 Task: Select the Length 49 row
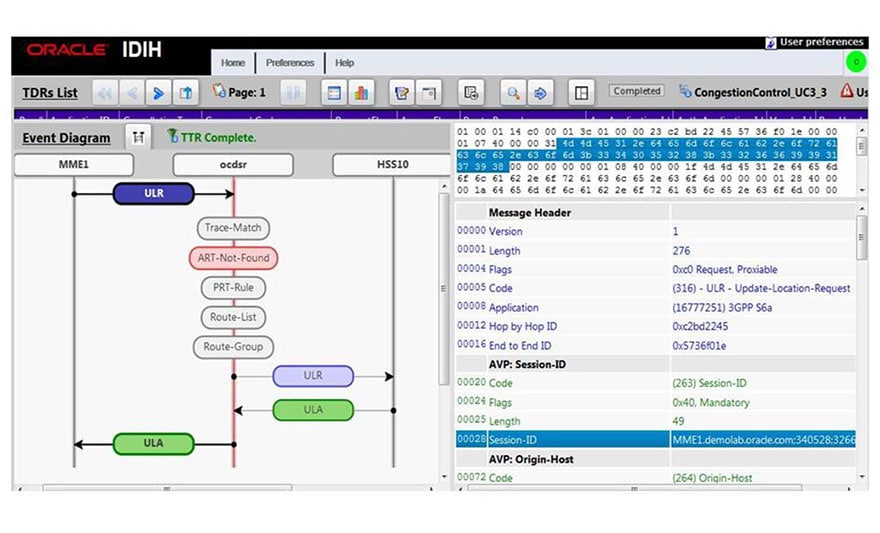[x=656, y=421]
